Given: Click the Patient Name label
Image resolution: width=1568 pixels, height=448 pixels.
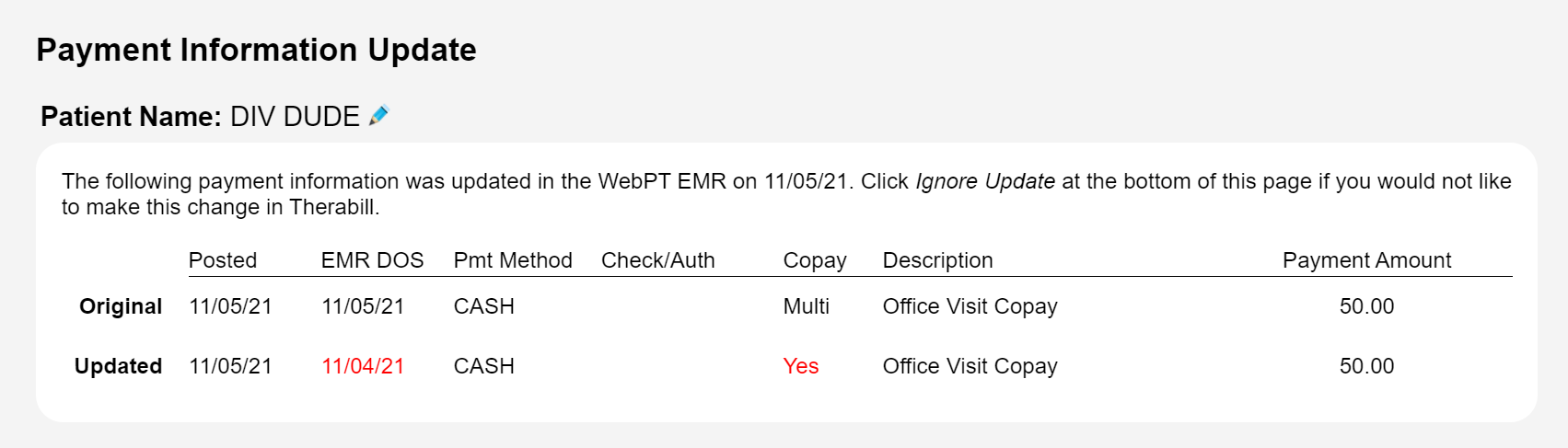Looking at the screenshot, I should click(131, 117).
